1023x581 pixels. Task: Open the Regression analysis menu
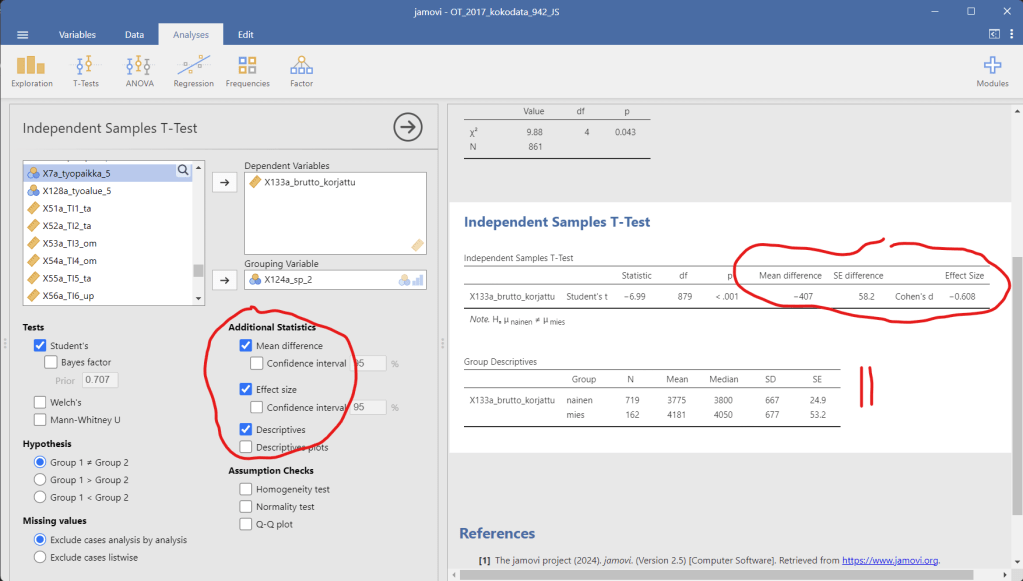[x=193, y=70]
